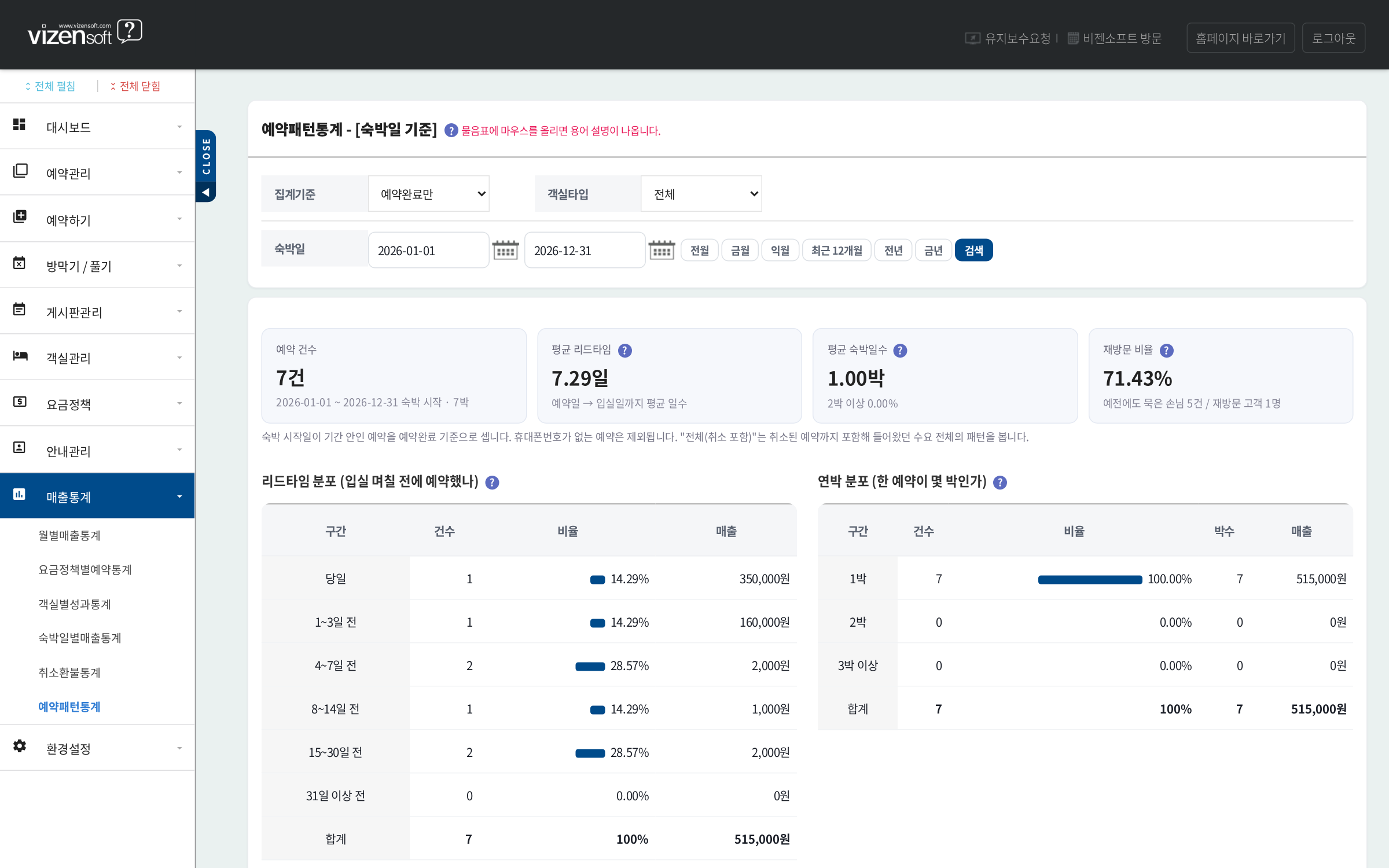The width and height of the screenshot is (1389, 868).
Task: Click the end date field 2026-12-31
Action: [x=585, y=250]
